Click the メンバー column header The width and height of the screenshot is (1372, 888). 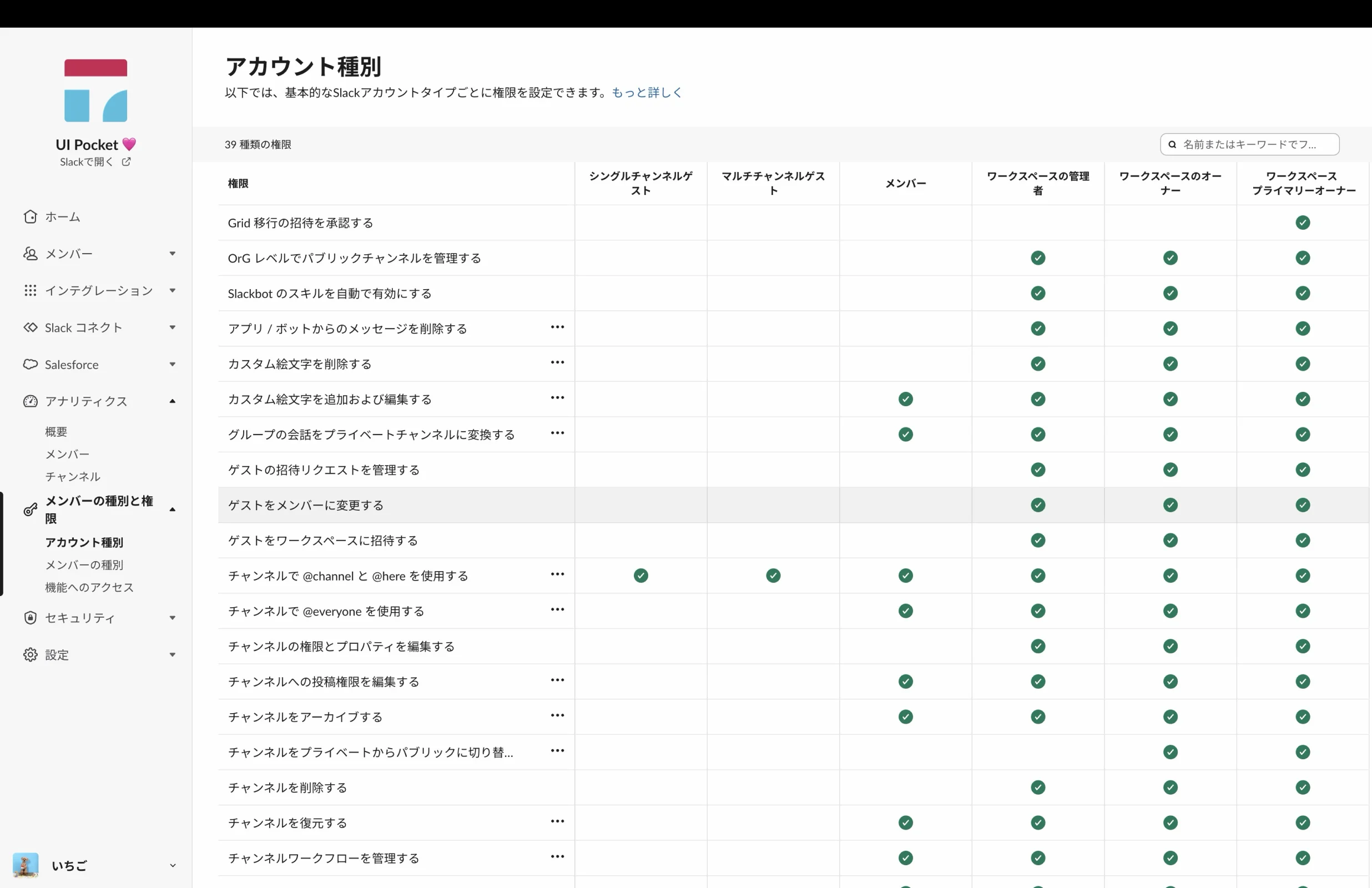click(x=906, y=183)
